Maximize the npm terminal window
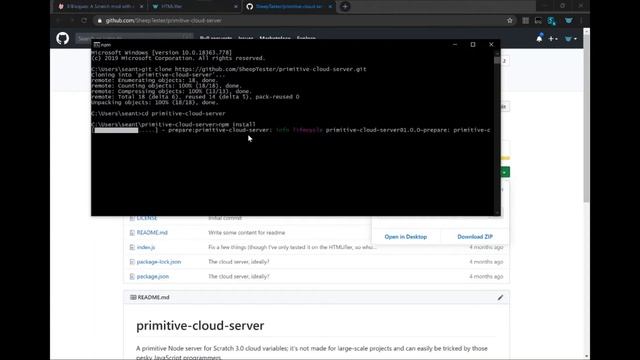 [x=473, y=44]
